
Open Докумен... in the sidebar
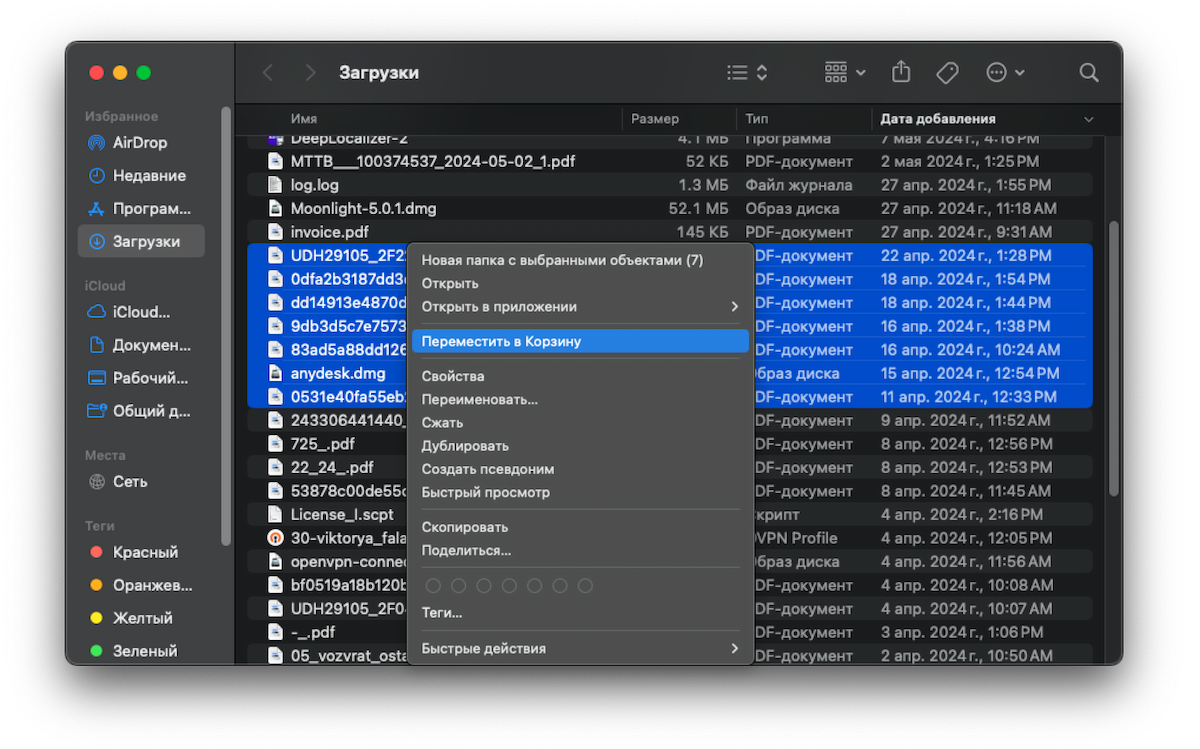[x=141, y=345]
